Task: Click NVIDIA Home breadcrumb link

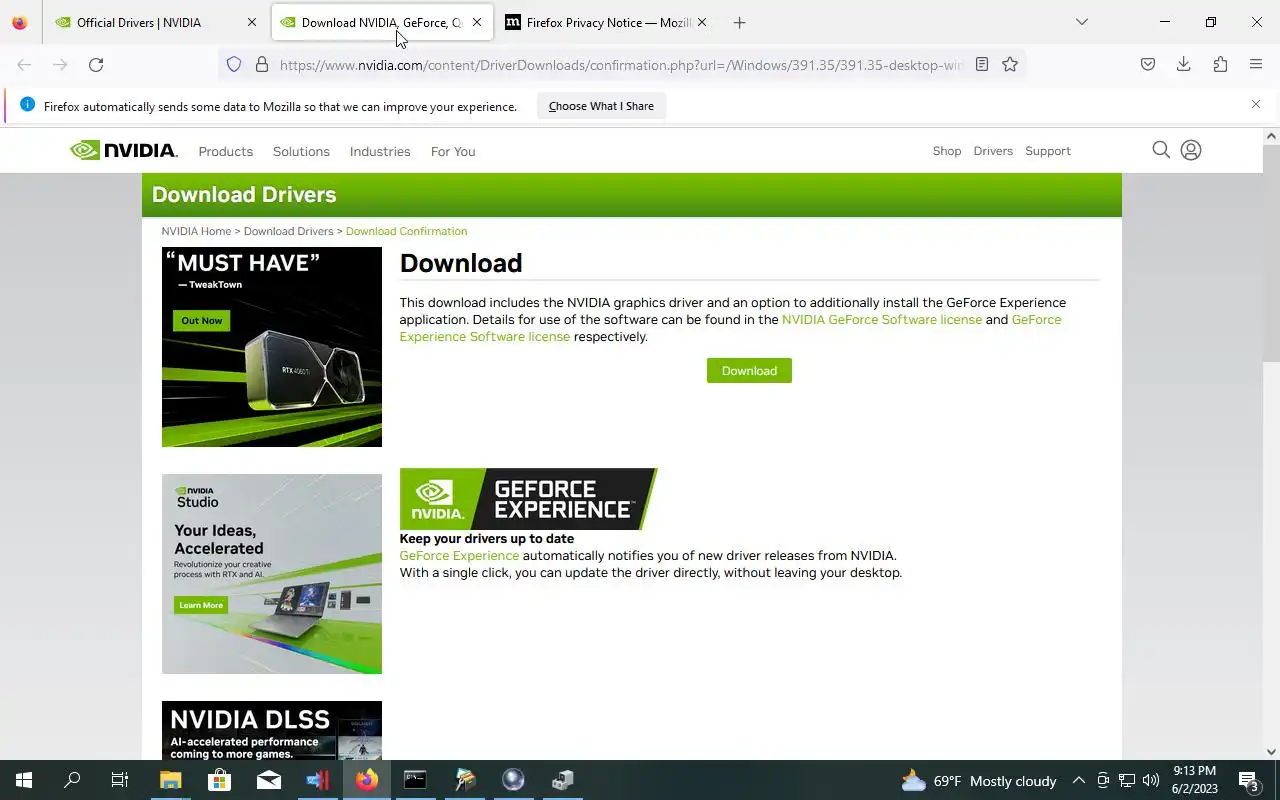Action: point(196,231)
